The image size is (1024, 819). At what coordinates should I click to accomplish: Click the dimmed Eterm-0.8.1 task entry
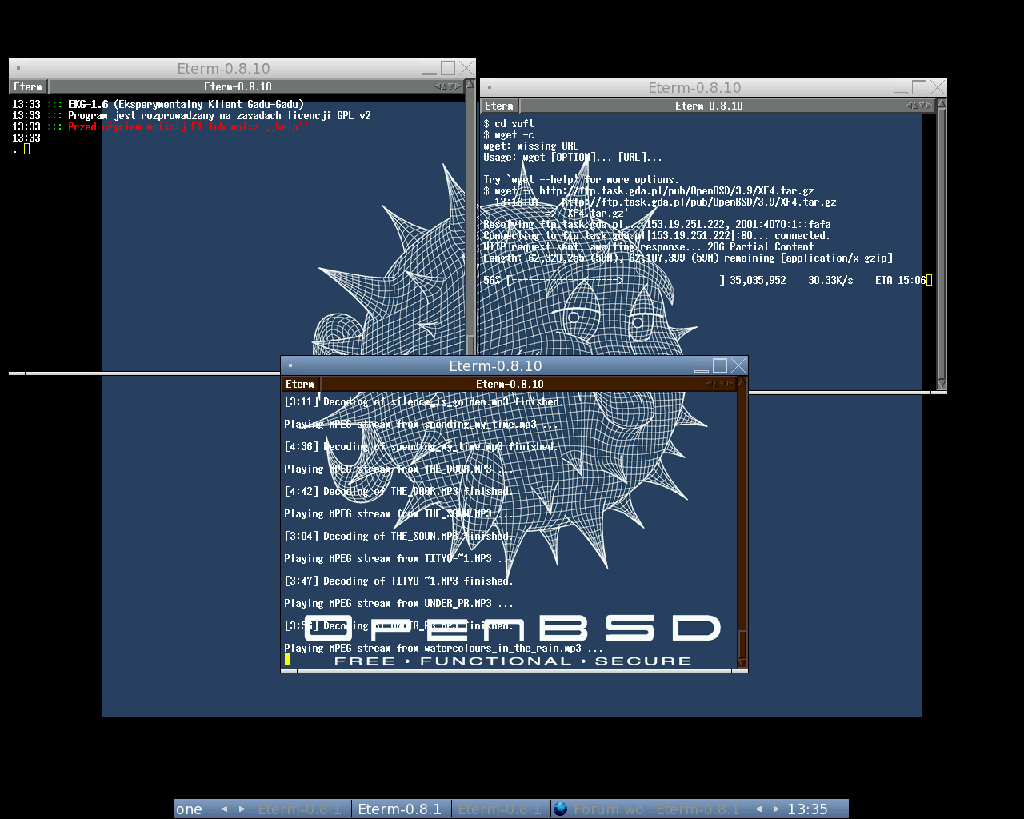point(301,809)
